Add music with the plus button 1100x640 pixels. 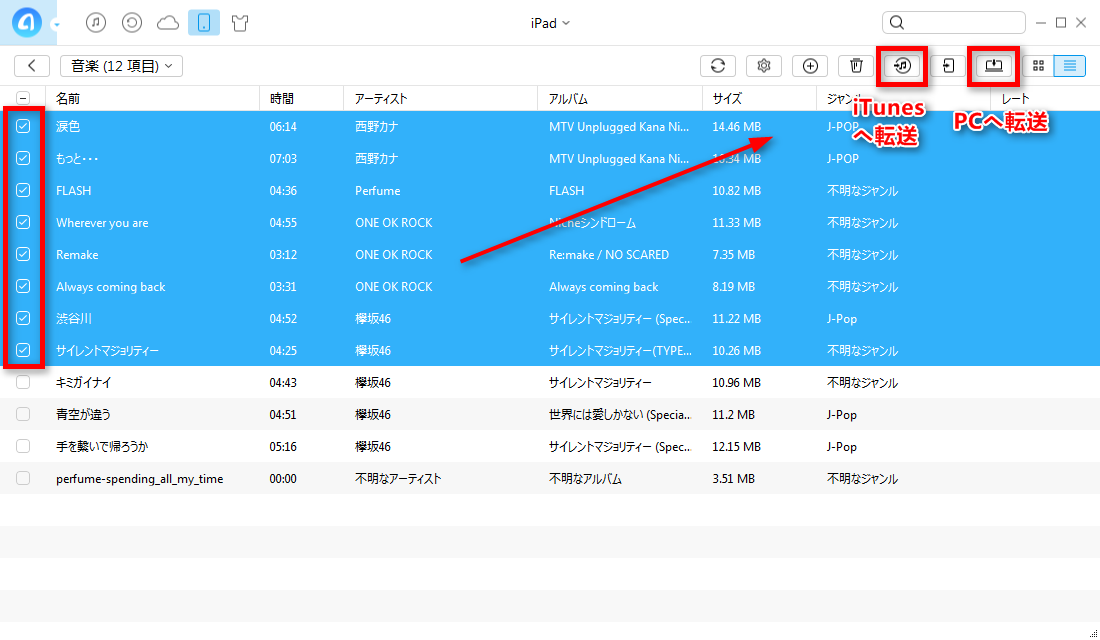pyautogui.click(x=810, y=65)
